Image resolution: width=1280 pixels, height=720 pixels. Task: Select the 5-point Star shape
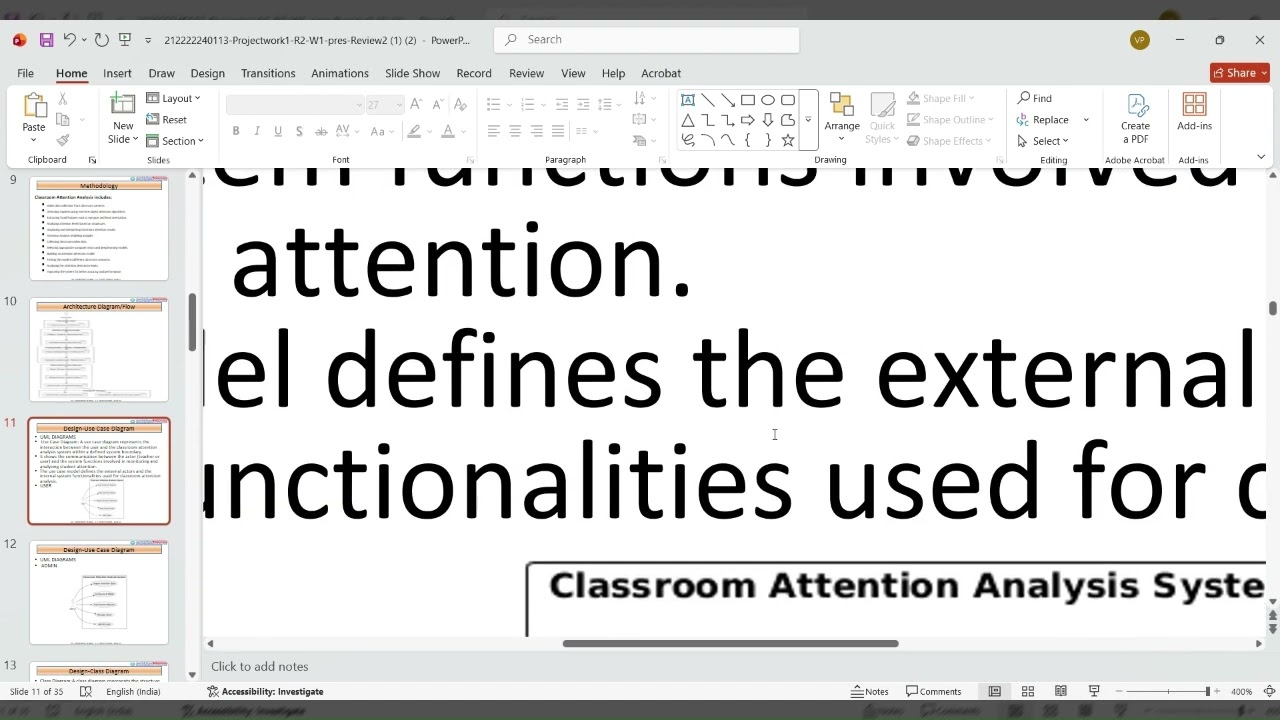(788, 141)
